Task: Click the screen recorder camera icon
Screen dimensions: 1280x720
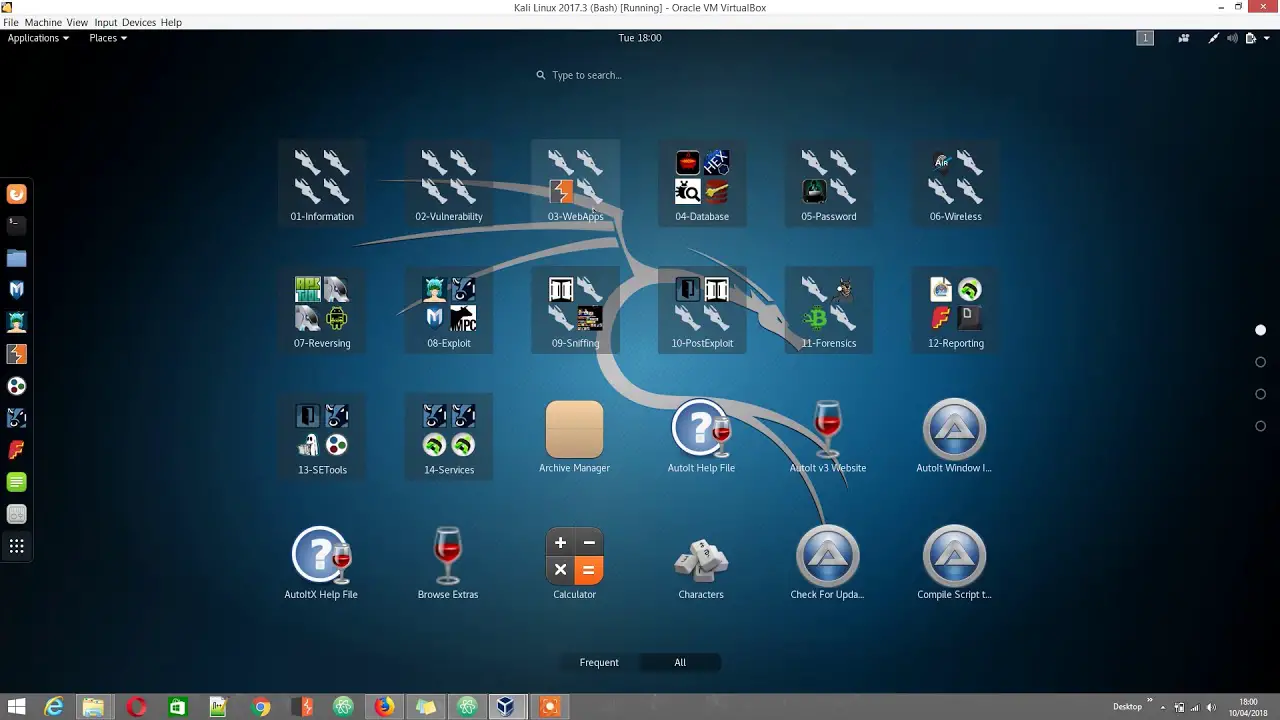Action: (1183, 38)
